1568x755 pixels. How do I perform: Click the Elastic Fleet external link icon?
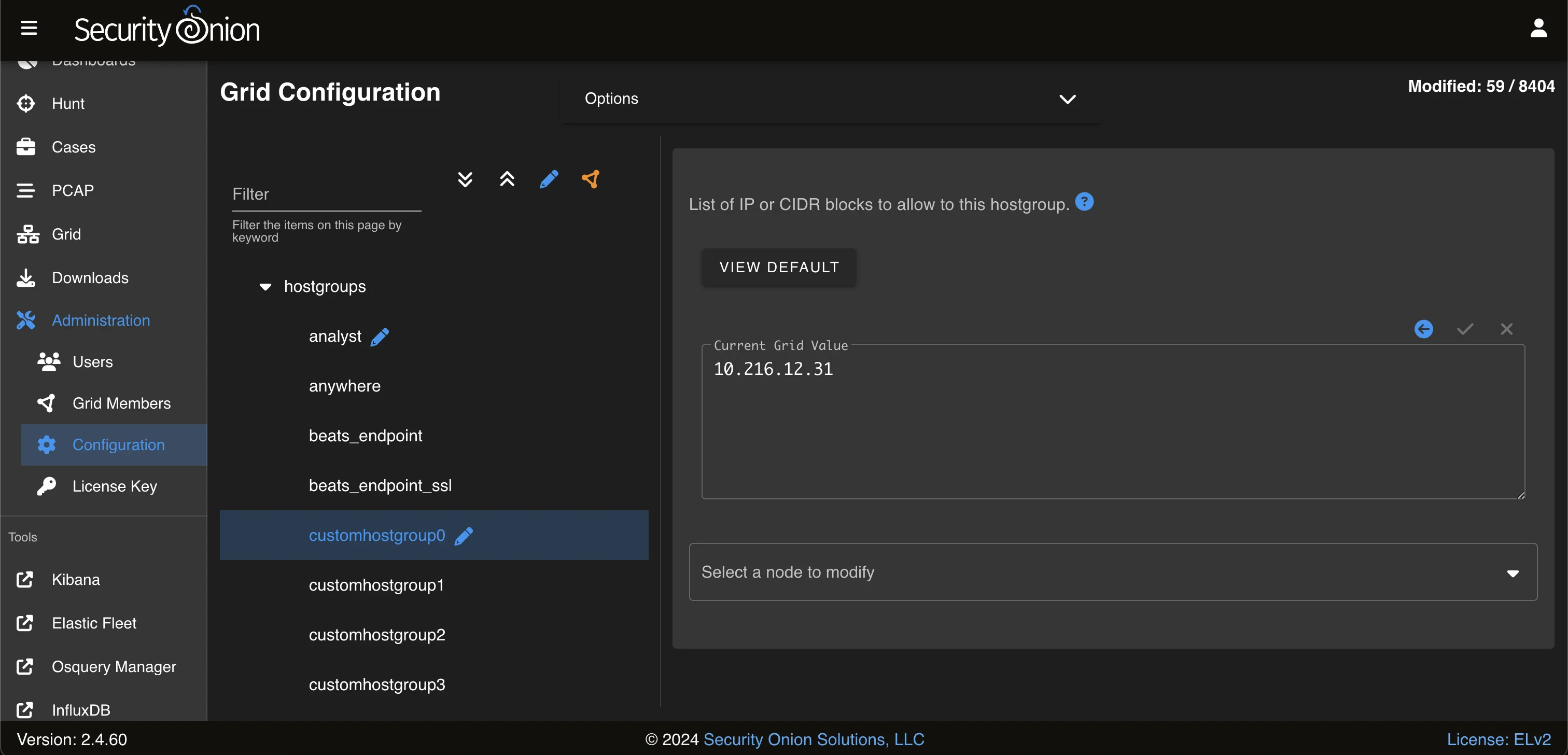pyautogui.click(x=25, y=623)
